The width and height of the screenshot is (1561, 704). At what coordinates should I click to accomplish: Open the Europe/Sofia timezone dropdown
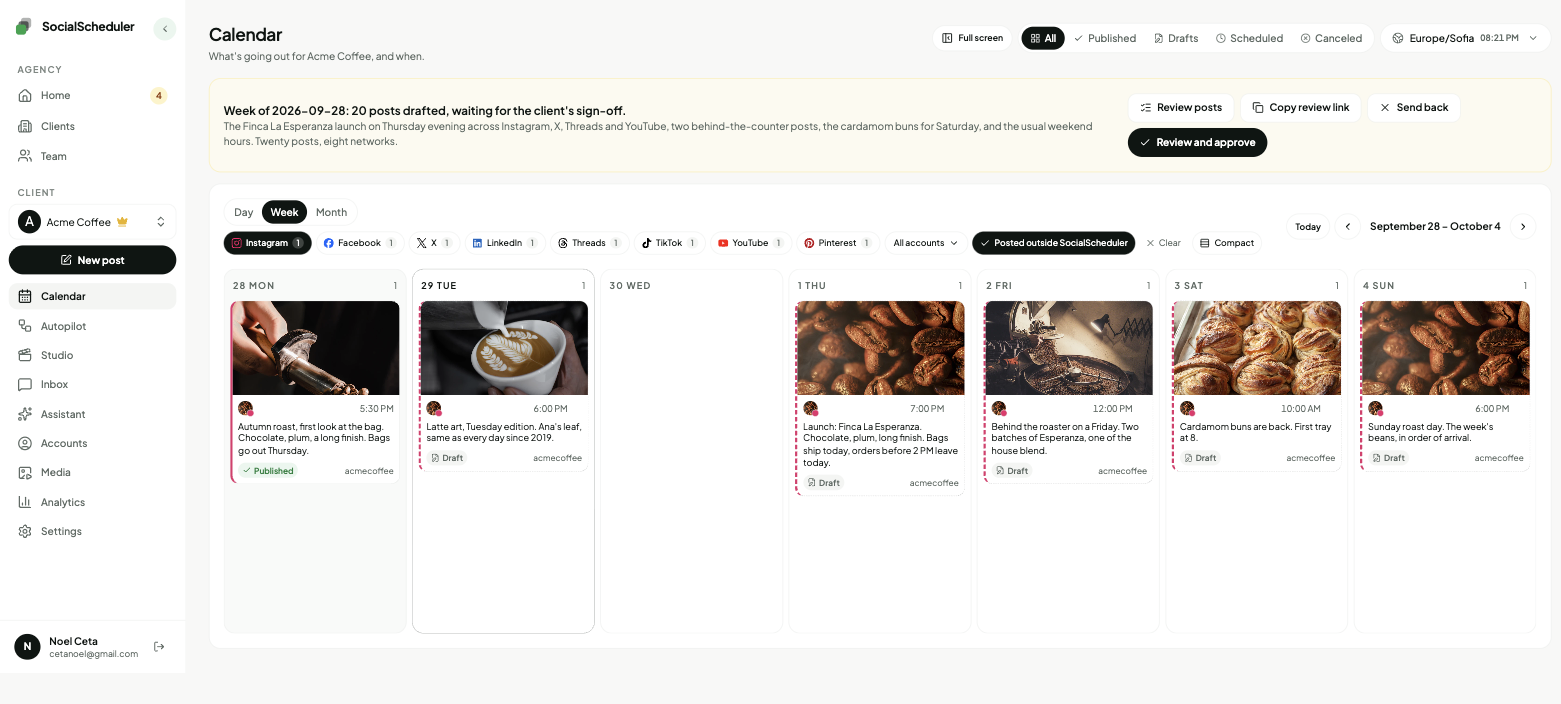coord(1465,38)
